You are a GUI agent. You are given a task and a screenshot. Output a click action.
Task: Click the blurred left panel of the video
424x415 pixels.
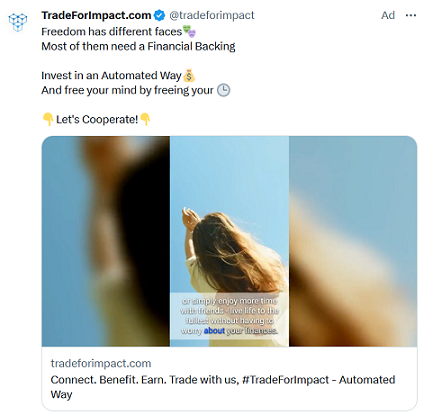click(106, 241)
